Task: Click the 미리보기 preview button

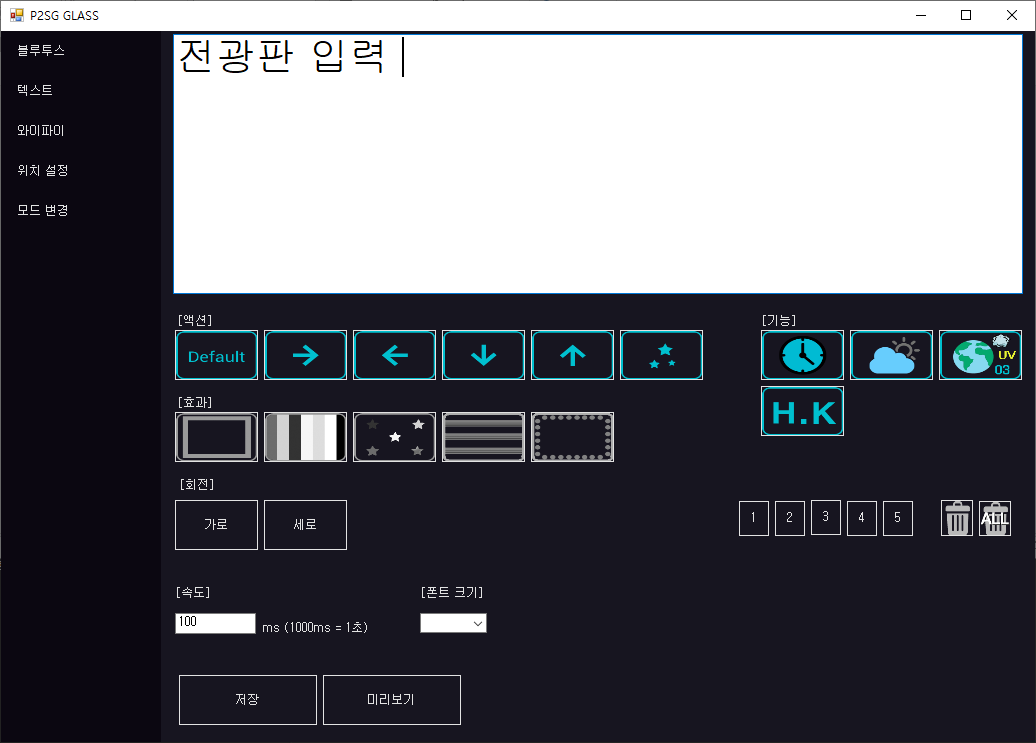Action: 392,700
